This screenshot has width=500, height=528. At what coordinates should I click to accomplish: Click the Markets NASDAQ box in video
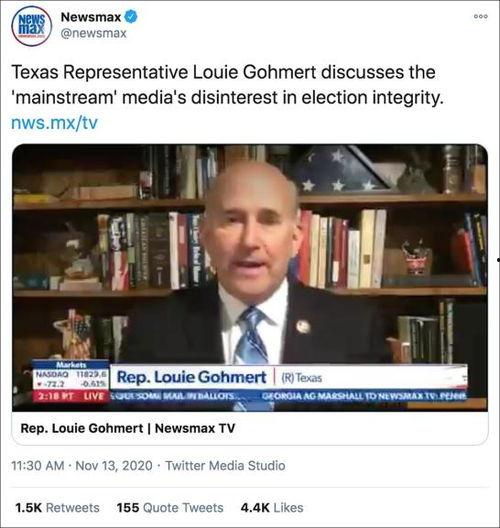point(71,375)
